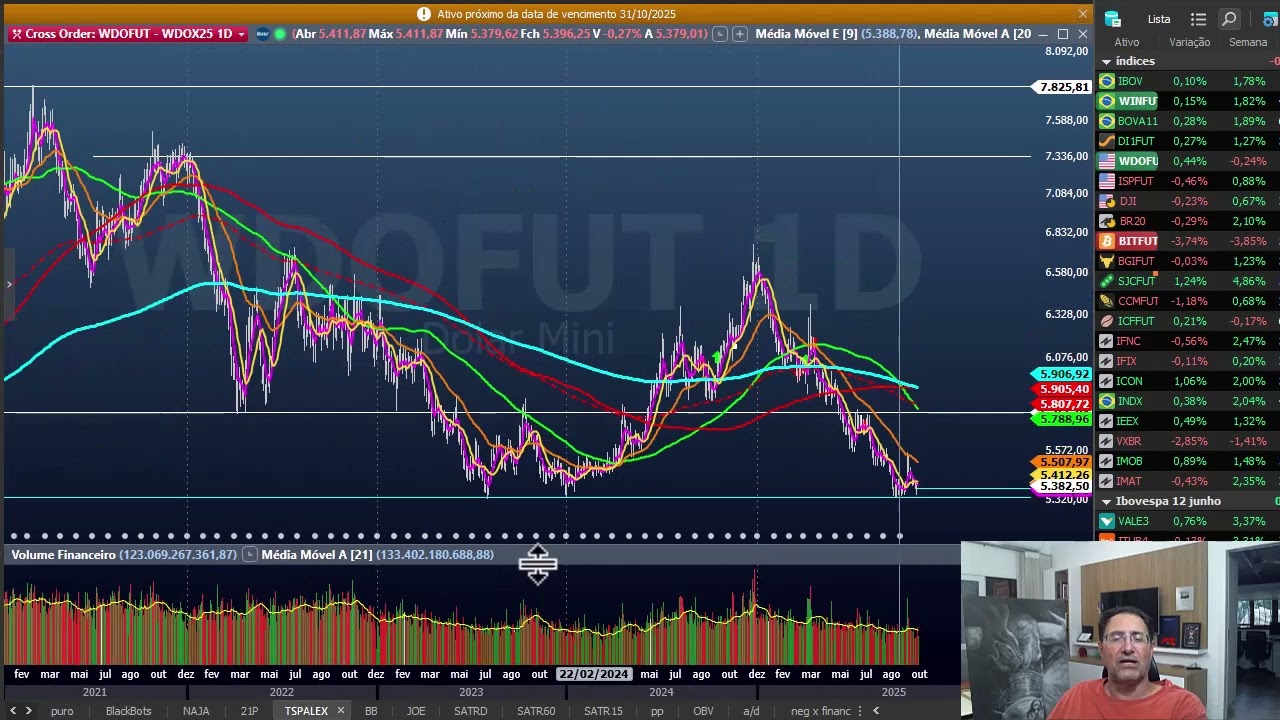1280x720 pixels.
Task: Navigate tabs right with arrow
Action: pos(28,711)
